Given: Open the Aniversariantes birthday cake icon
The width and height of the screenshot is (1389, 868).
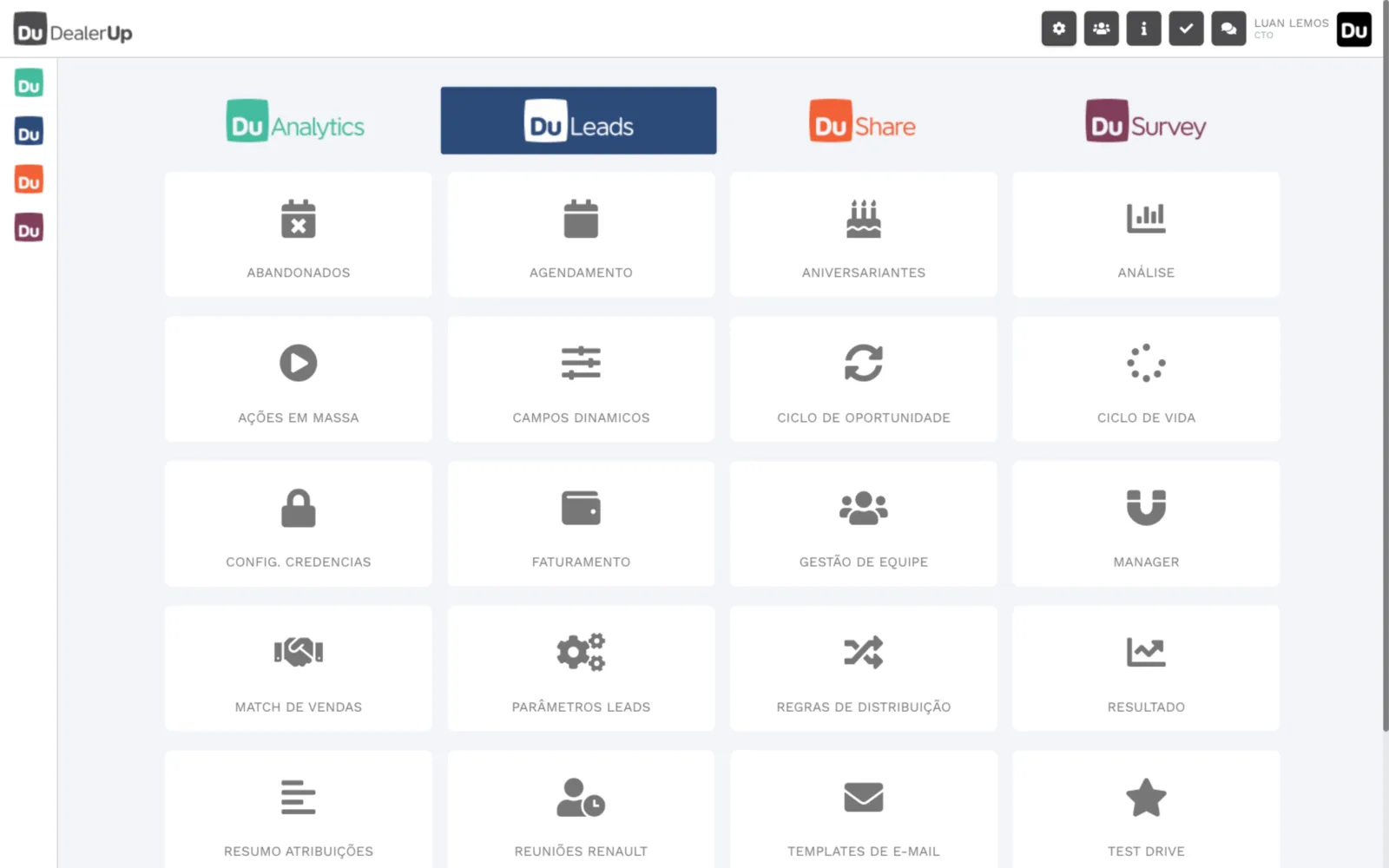Looking at the screenshot, I should pyautogui.click(x=864, y=219).
